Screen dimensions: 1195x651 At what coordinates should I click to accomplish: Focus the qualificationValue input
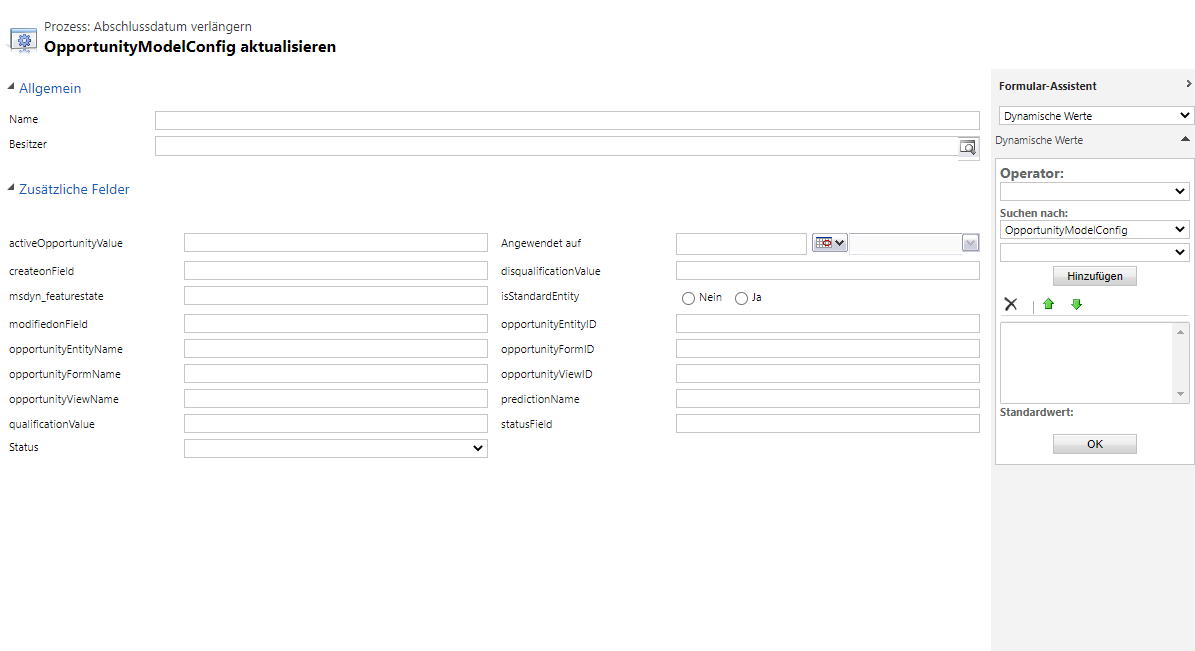click(335, 424)
